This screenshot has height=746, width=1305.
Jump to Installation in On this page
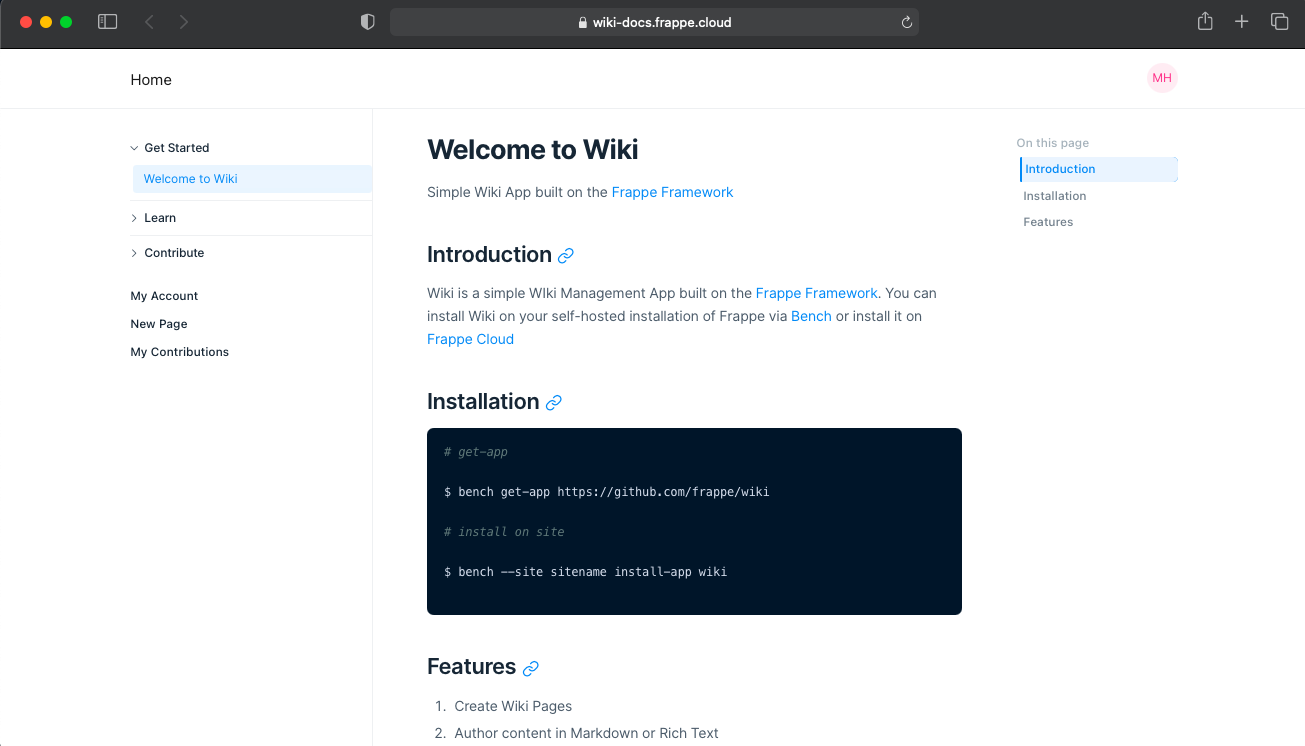coord(1055,196)
